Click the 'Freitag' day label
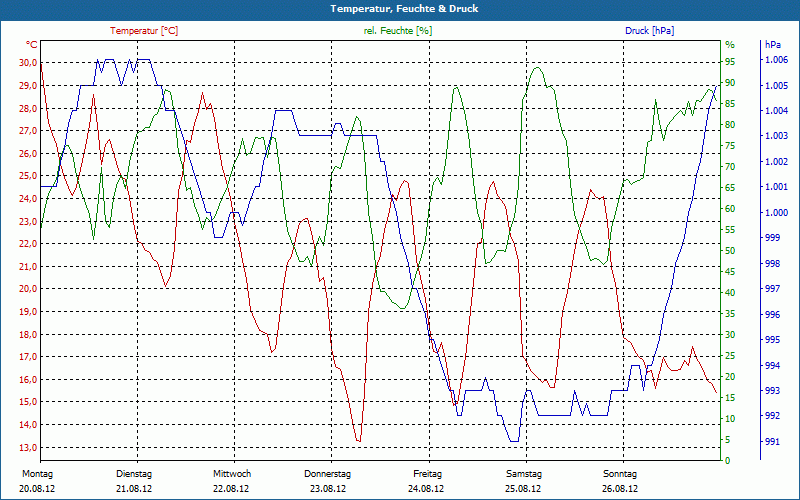 [428, 474]
